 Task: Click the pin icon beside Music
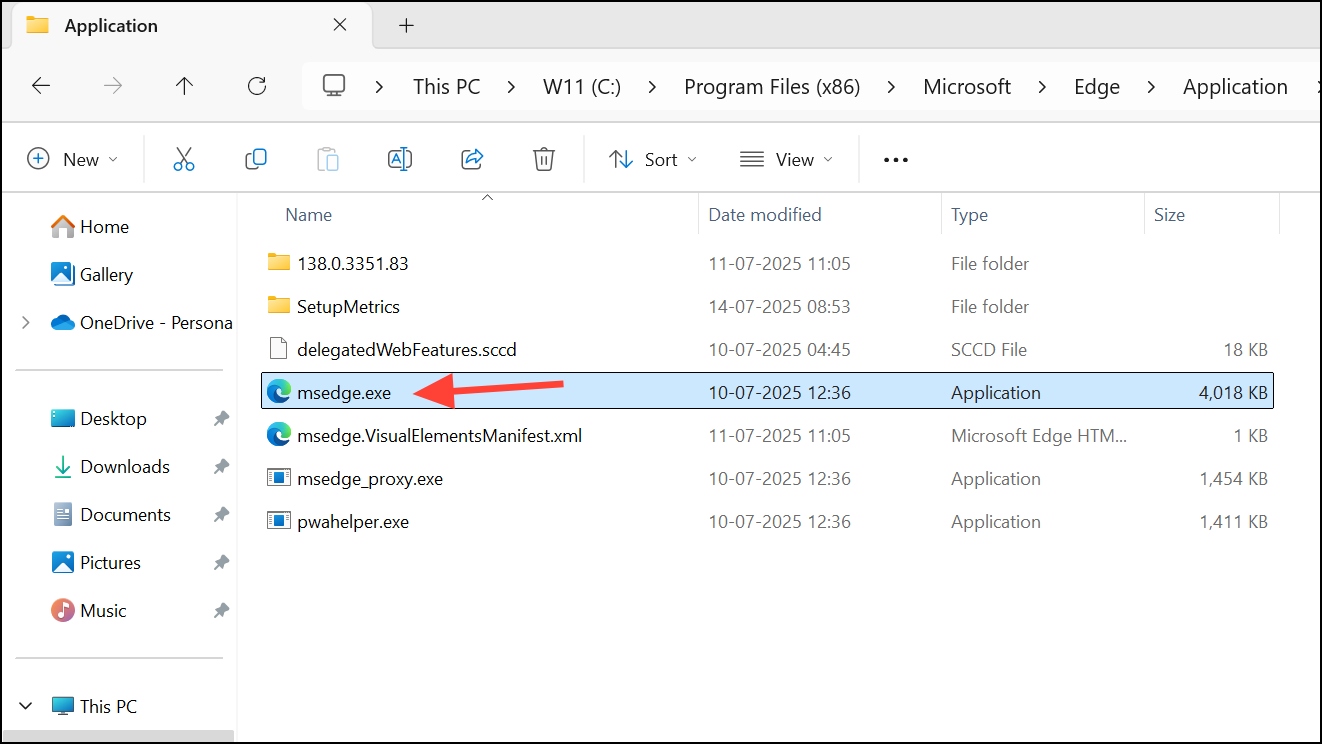tap(221, 611)
